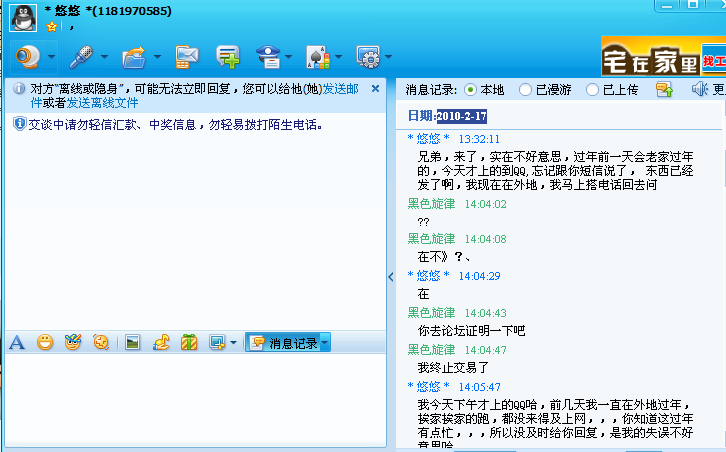Click the star level icon under nickname
Viewport: 726px width, 452px height.
coord(52,26)
